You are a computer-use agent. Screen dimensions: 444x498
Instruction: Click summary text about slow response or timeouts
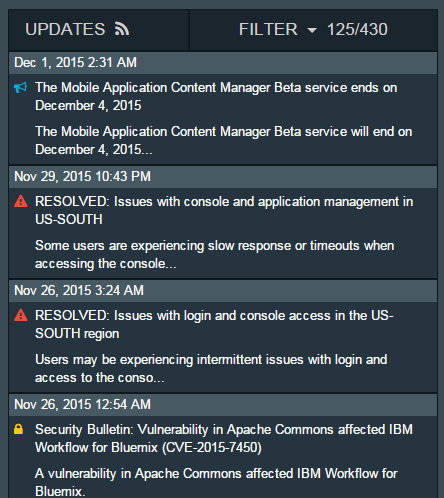(x=215, y=255)
